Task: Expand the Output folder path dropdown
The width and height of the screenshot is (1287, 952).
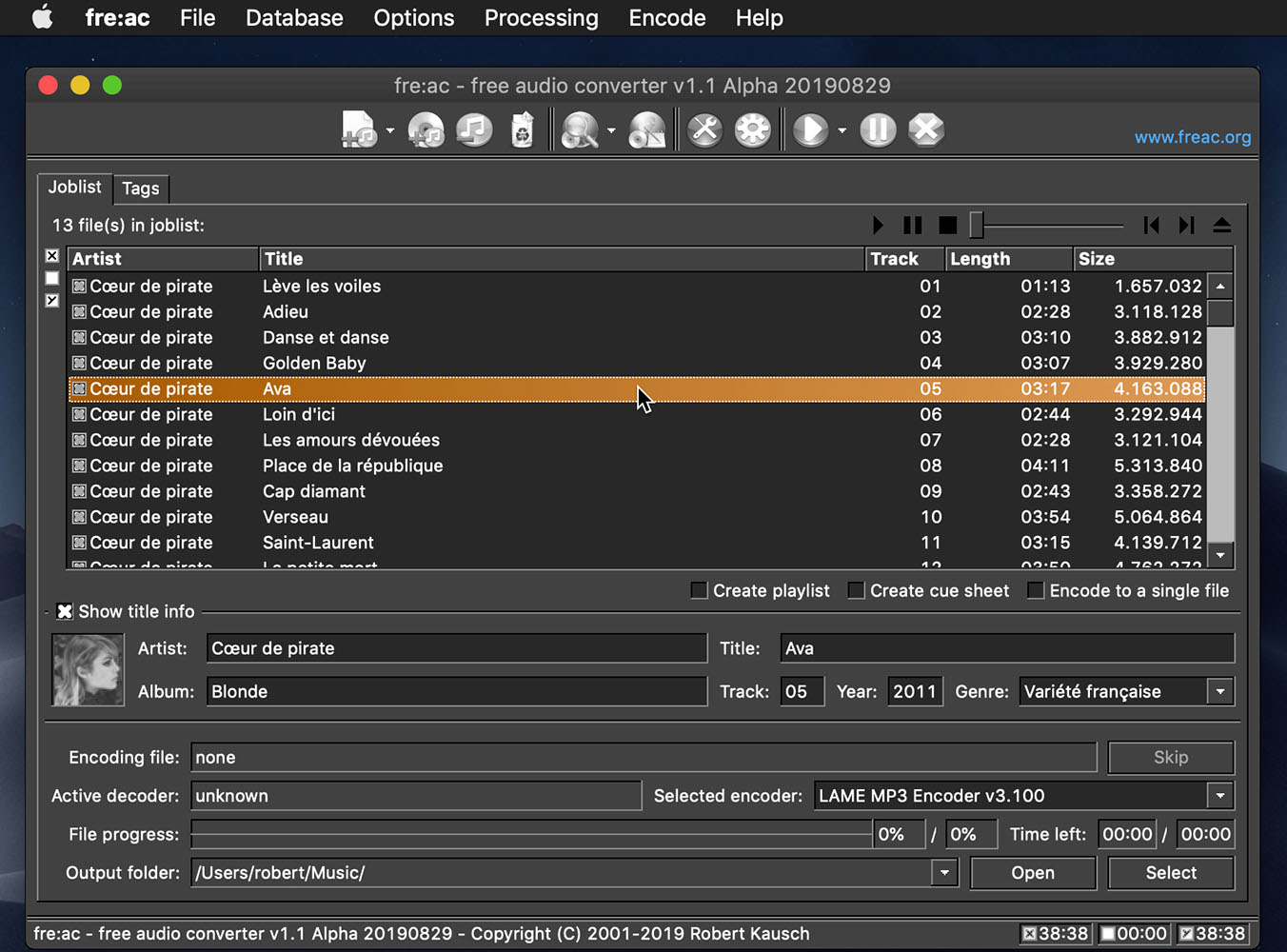Action: [944, 873]
